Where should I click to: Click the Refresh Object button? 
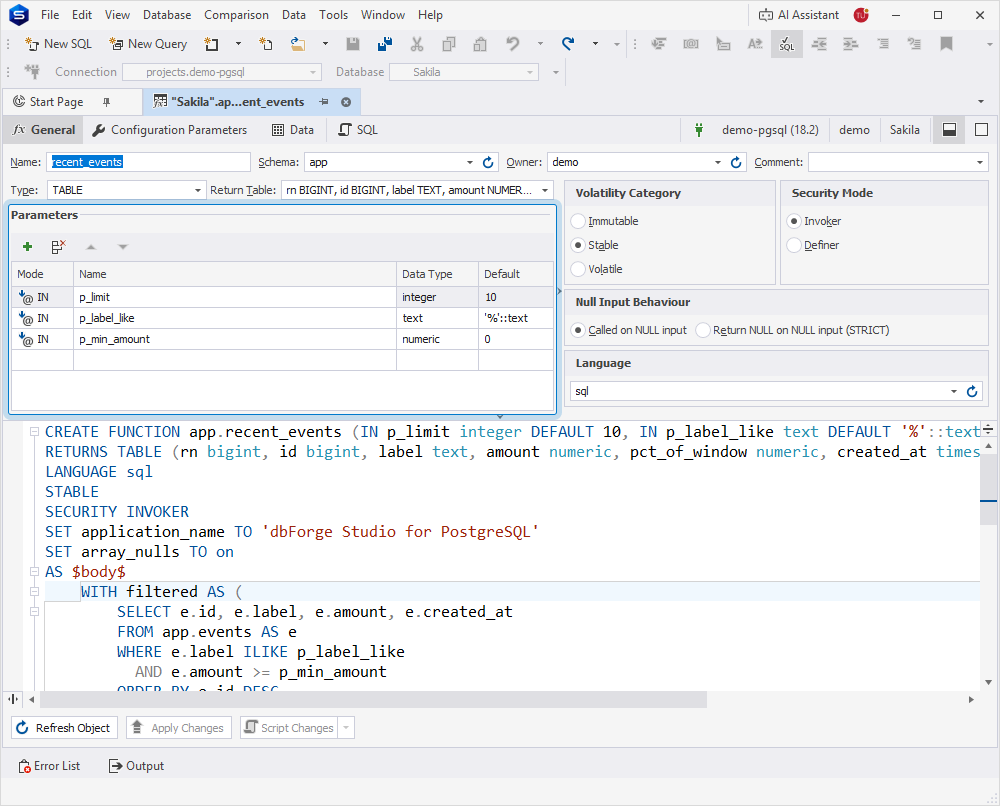(64, 728)
